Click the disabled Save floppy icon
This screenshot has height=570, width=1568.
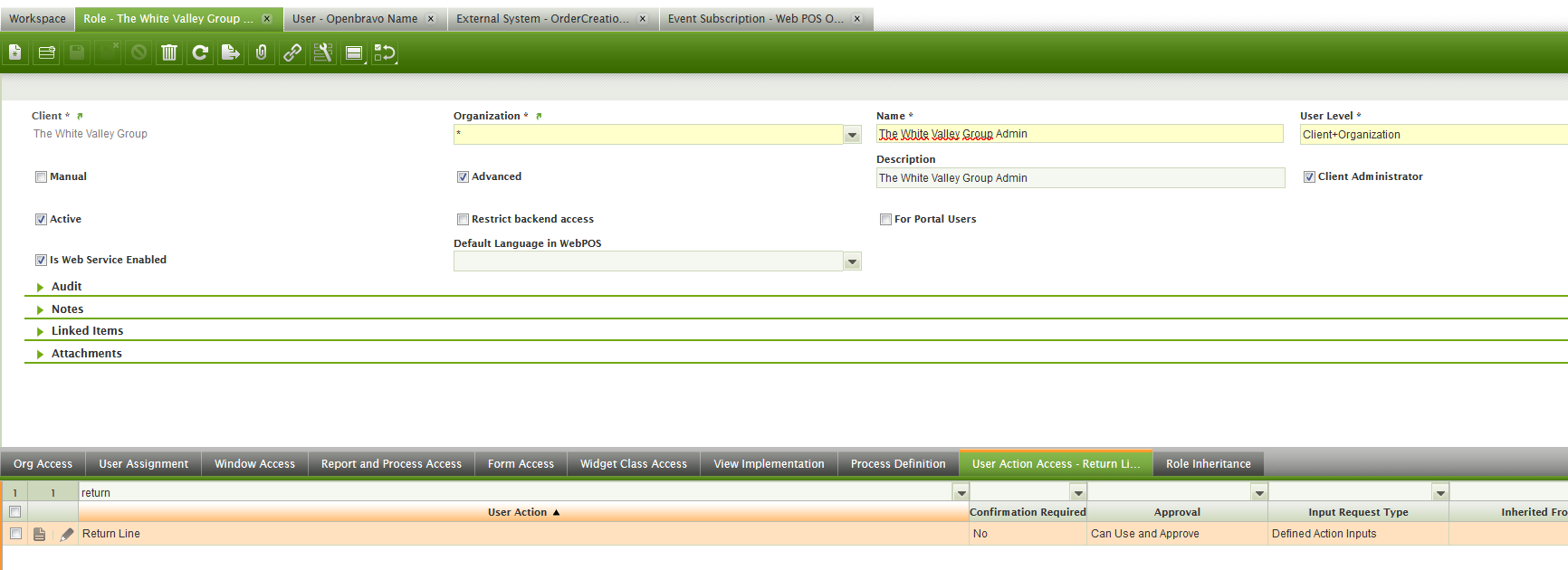coord(77,52)
